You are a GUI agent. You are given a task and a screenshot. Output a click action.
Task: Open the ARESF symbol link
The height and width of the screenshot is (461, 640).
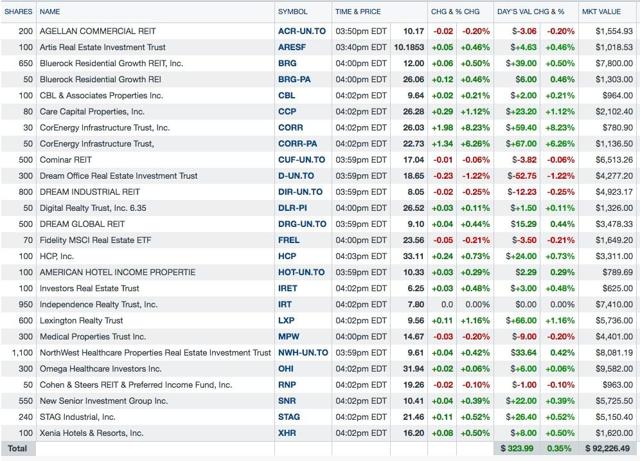pyautogui.click(x=292, y=47)
